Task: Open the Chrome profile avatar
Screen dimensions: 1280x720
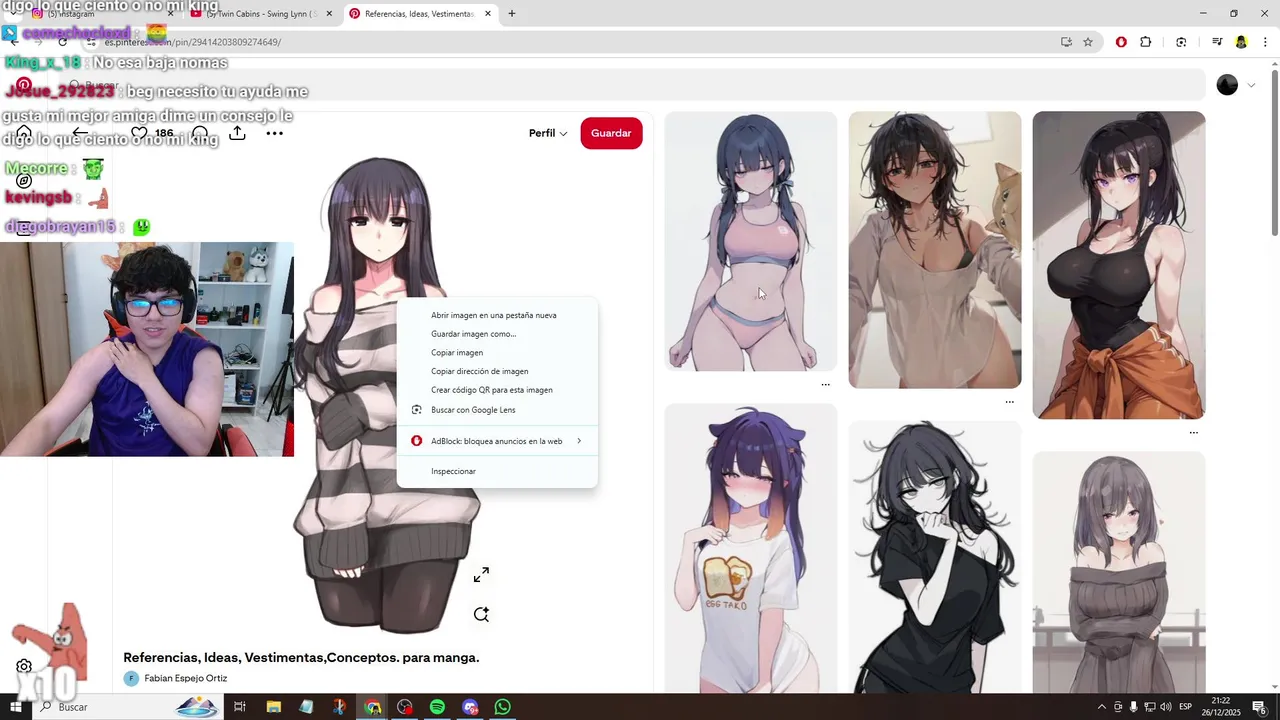Action: tap(1241, 42)
